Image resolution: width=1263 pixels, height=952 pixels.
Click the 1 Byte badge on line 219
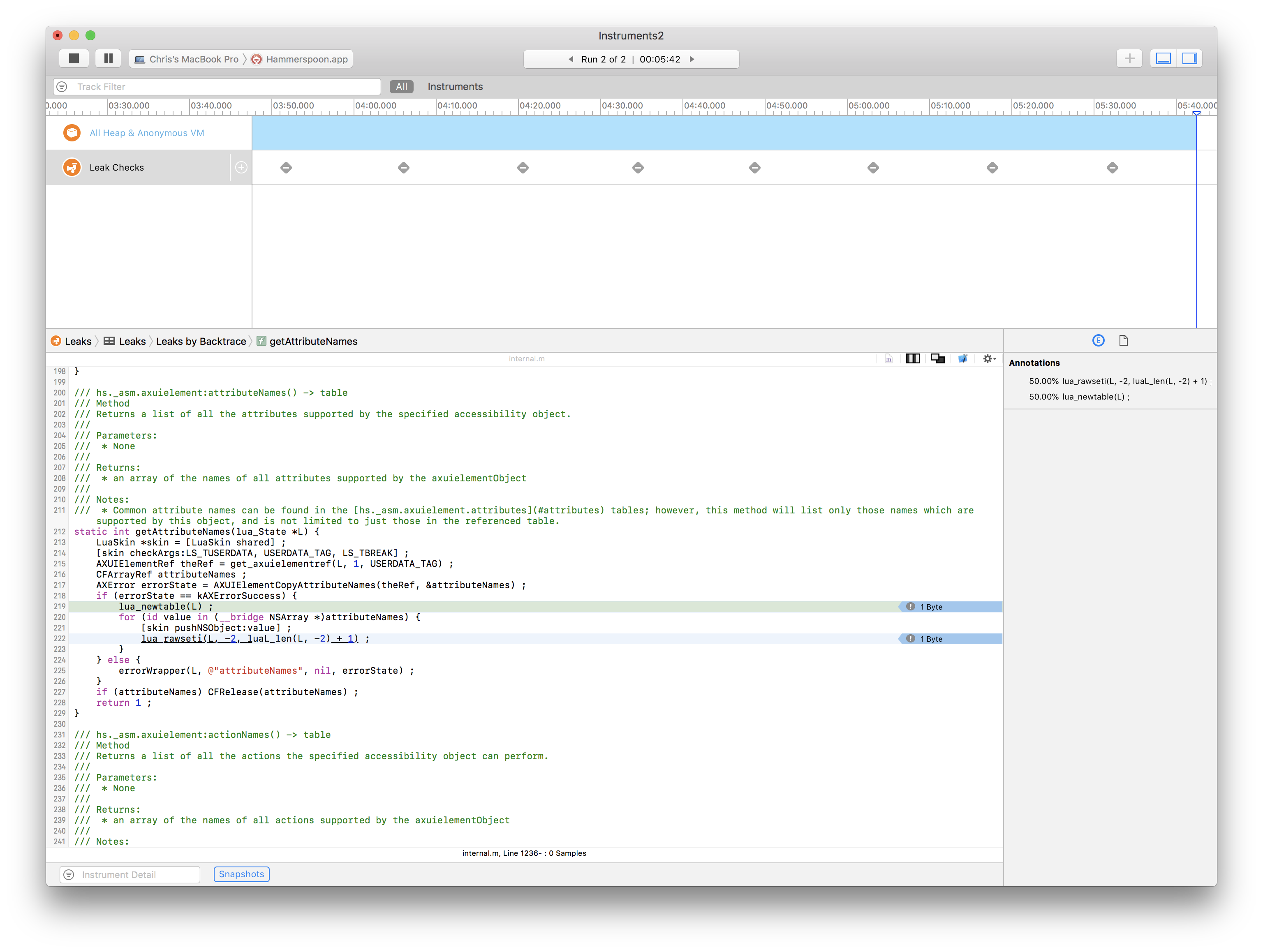pos(951,607)
